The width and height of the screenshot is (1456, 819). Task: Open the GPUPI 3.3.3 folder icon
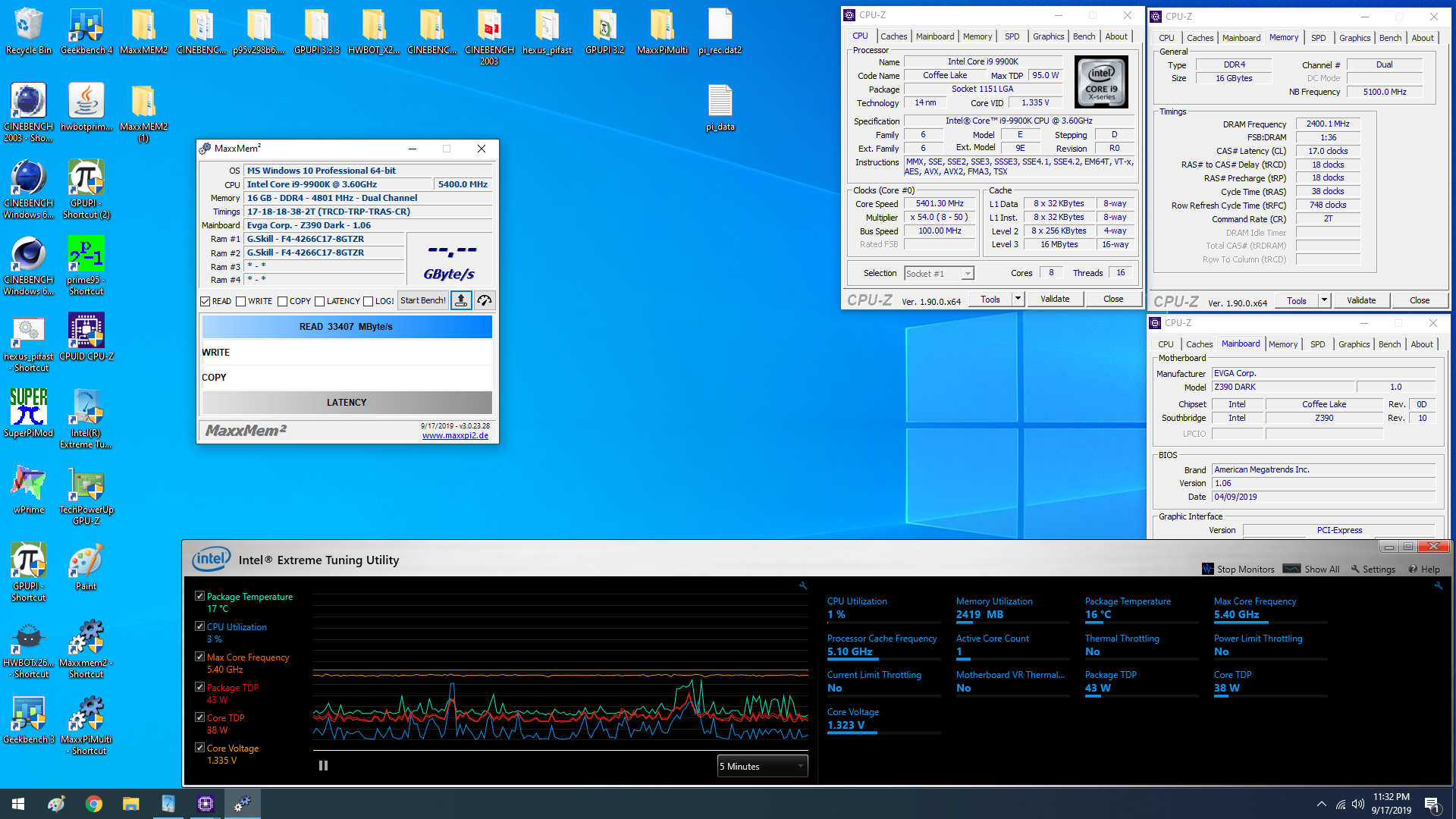317,31
